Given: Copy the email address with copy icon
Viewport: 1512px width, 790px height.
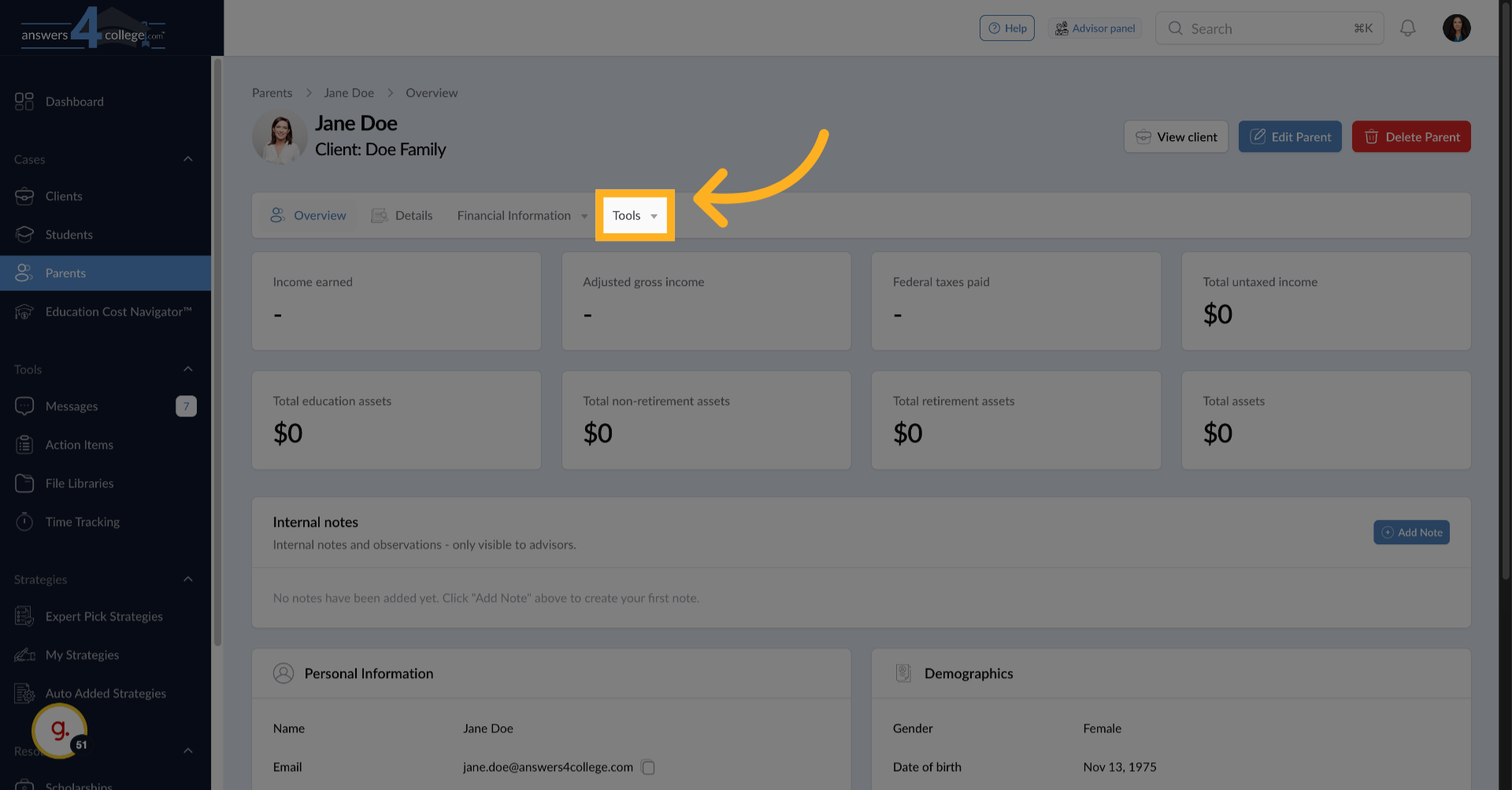Looking at the screenshot, I should pos(648,767).
